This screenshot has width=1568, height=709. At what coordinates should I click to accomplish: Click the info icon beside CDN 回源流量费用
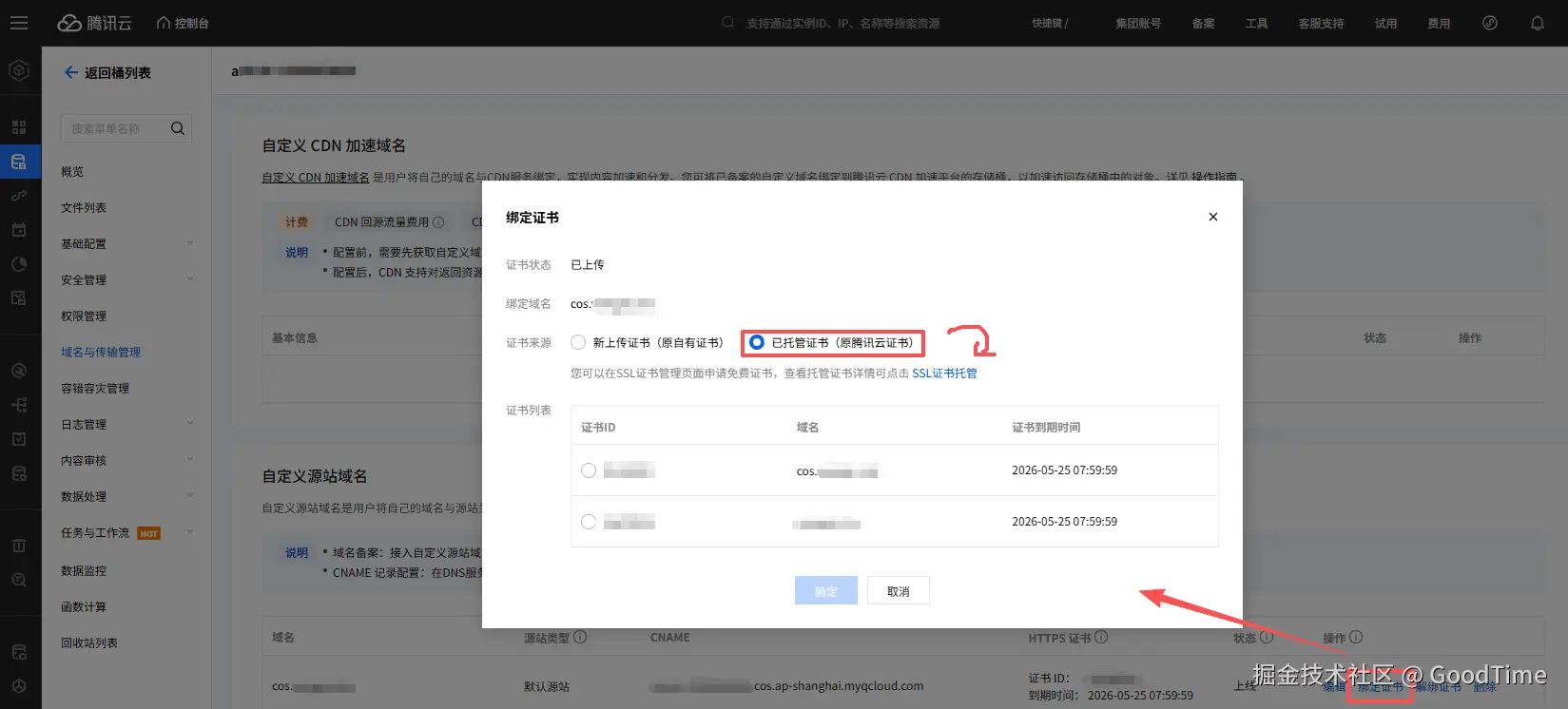[x=438, y=222]
